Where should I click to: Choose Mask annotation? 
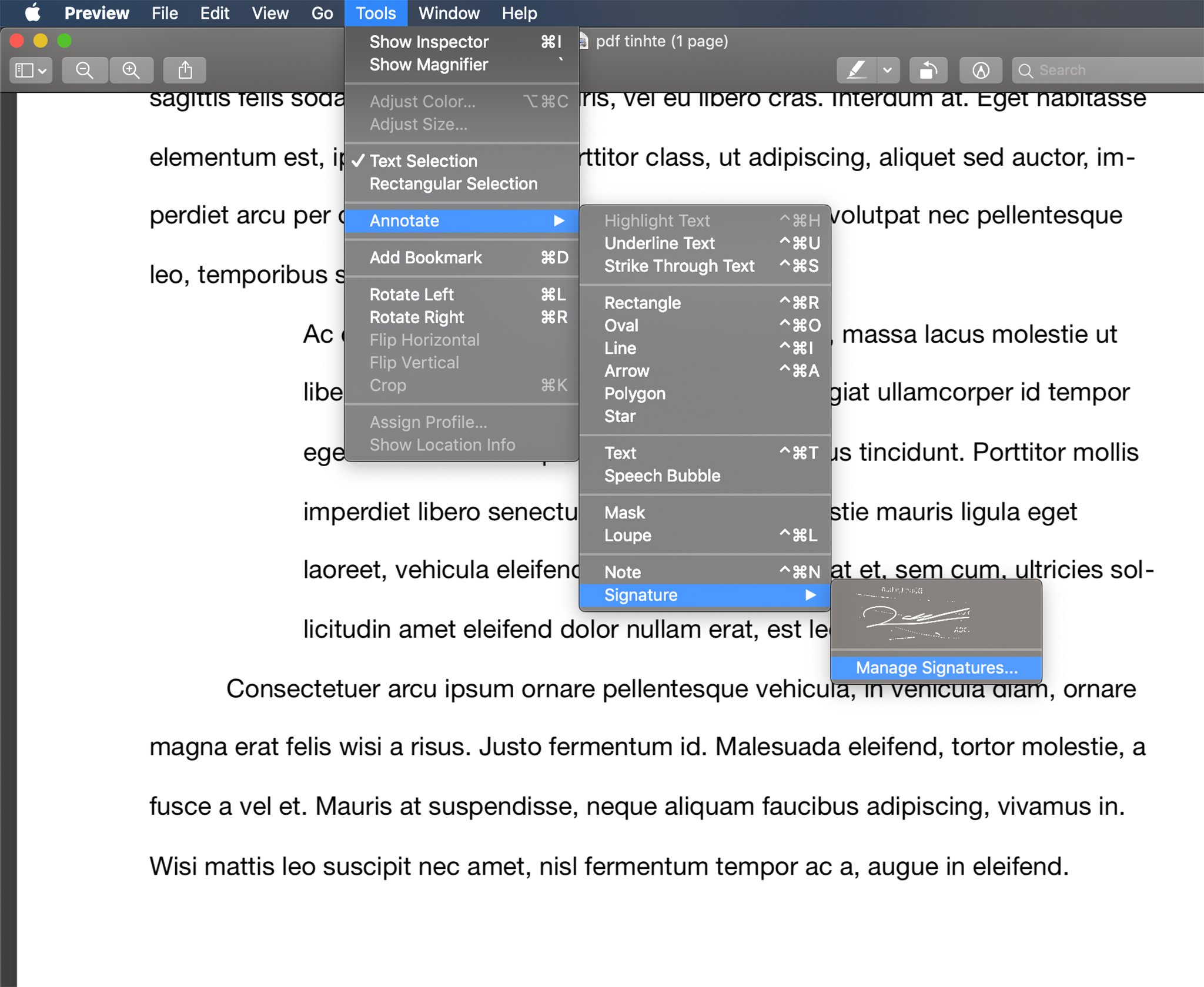pos(705,513)
